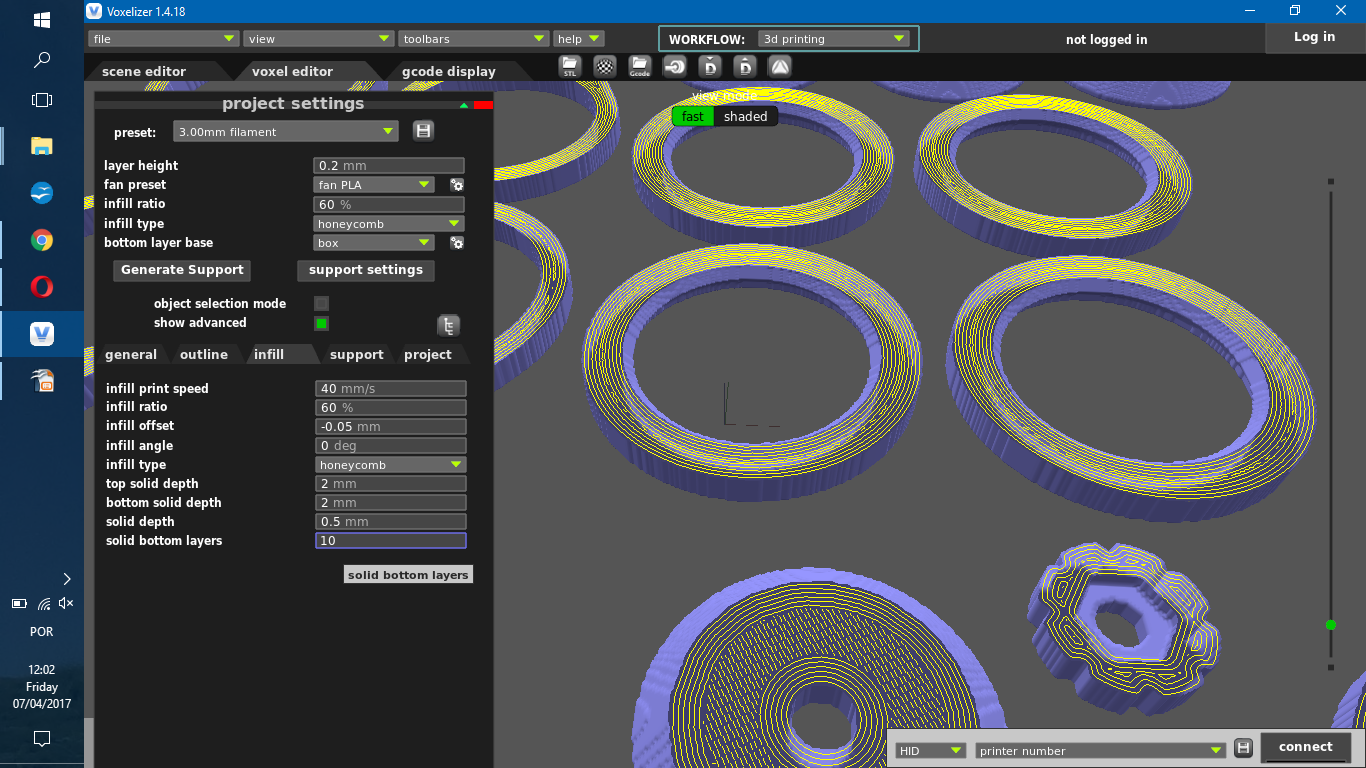This screenshot has height=768, width=1366.
Task: Show hidden tray icons chevron
Action: click(67, 578)
